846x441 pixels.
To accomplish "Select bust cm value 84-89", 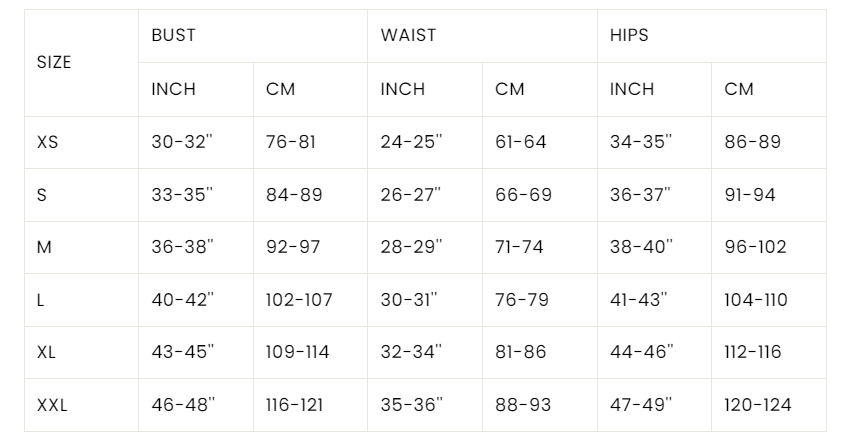I will [294, 195].
